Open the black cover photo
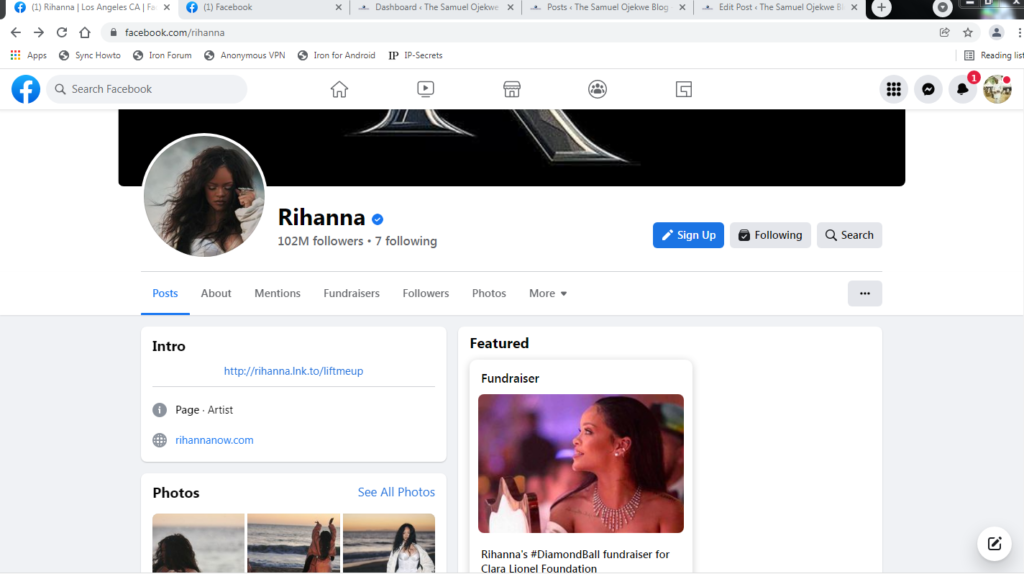 point(511,148)
